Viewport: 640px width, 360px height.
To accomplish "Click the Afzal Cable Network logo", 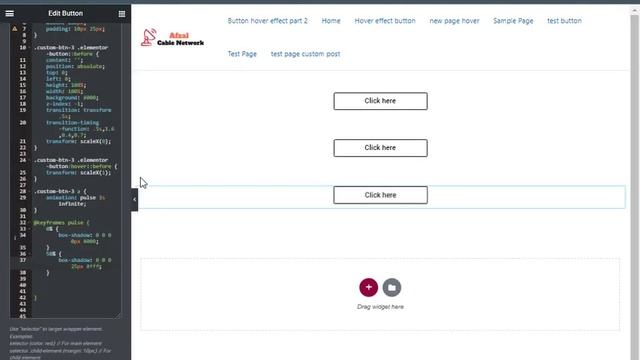I will [172, 38].
